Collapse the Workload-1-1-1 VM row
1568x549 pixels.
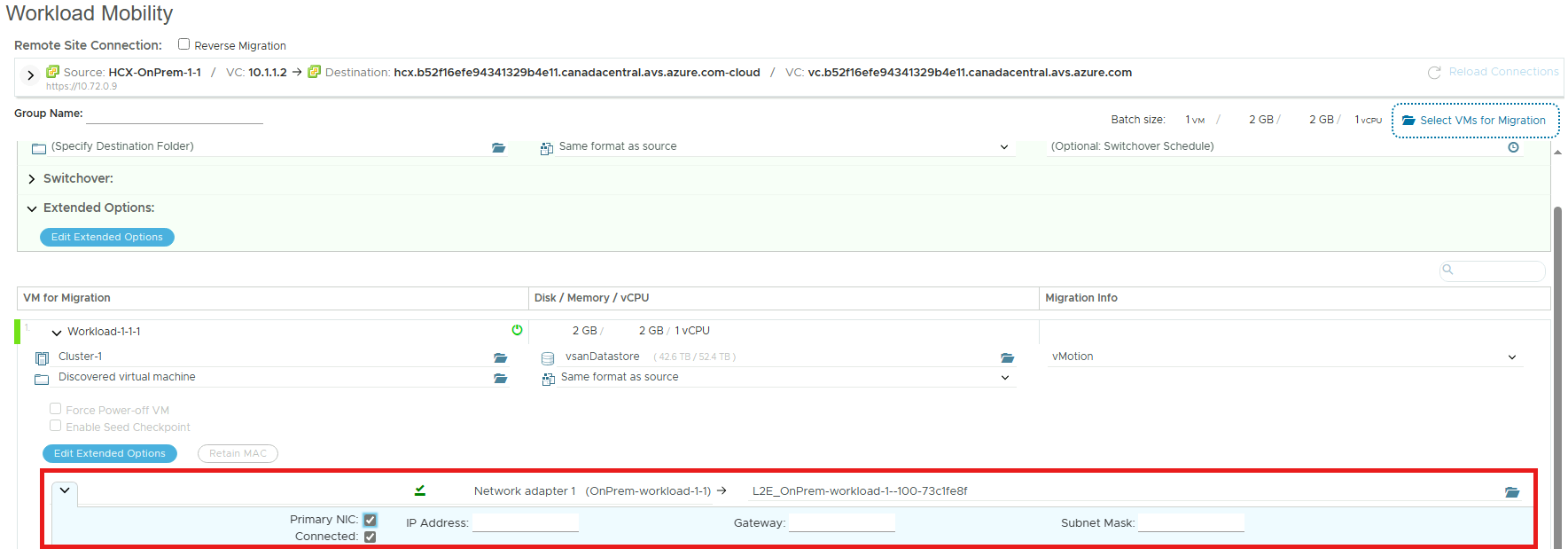[57, 333]
